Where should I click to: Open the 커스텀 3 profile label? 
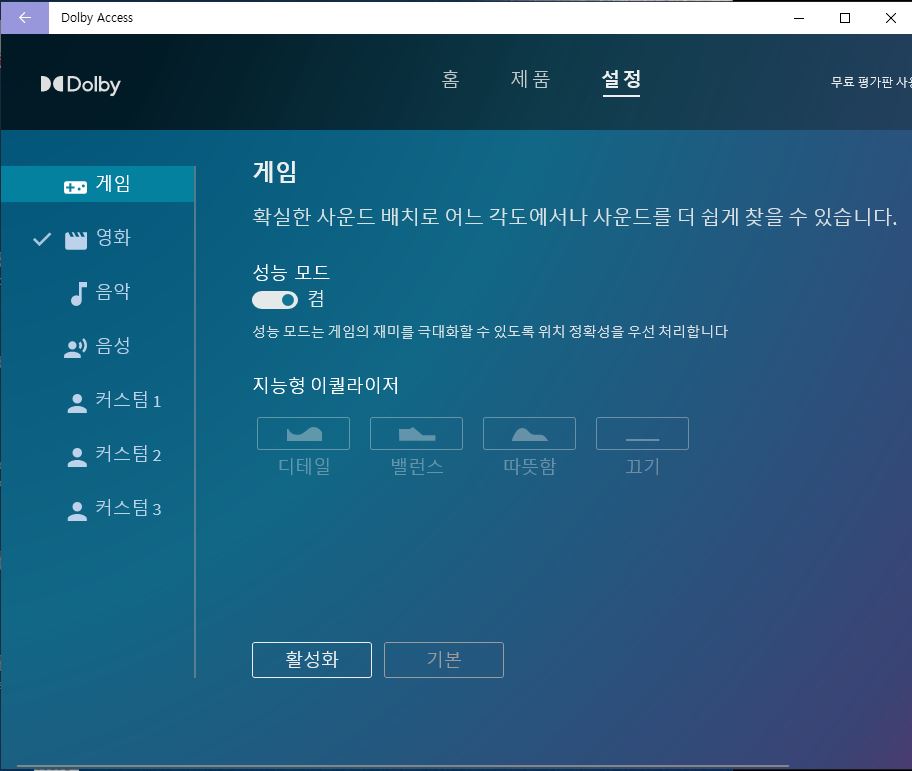(x=128, y=508)
